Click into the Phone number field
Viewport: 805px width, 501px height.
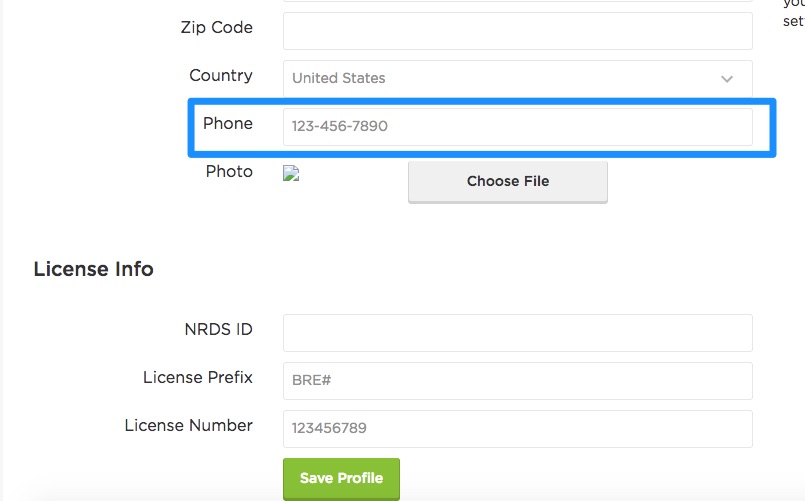pos(518,127)
